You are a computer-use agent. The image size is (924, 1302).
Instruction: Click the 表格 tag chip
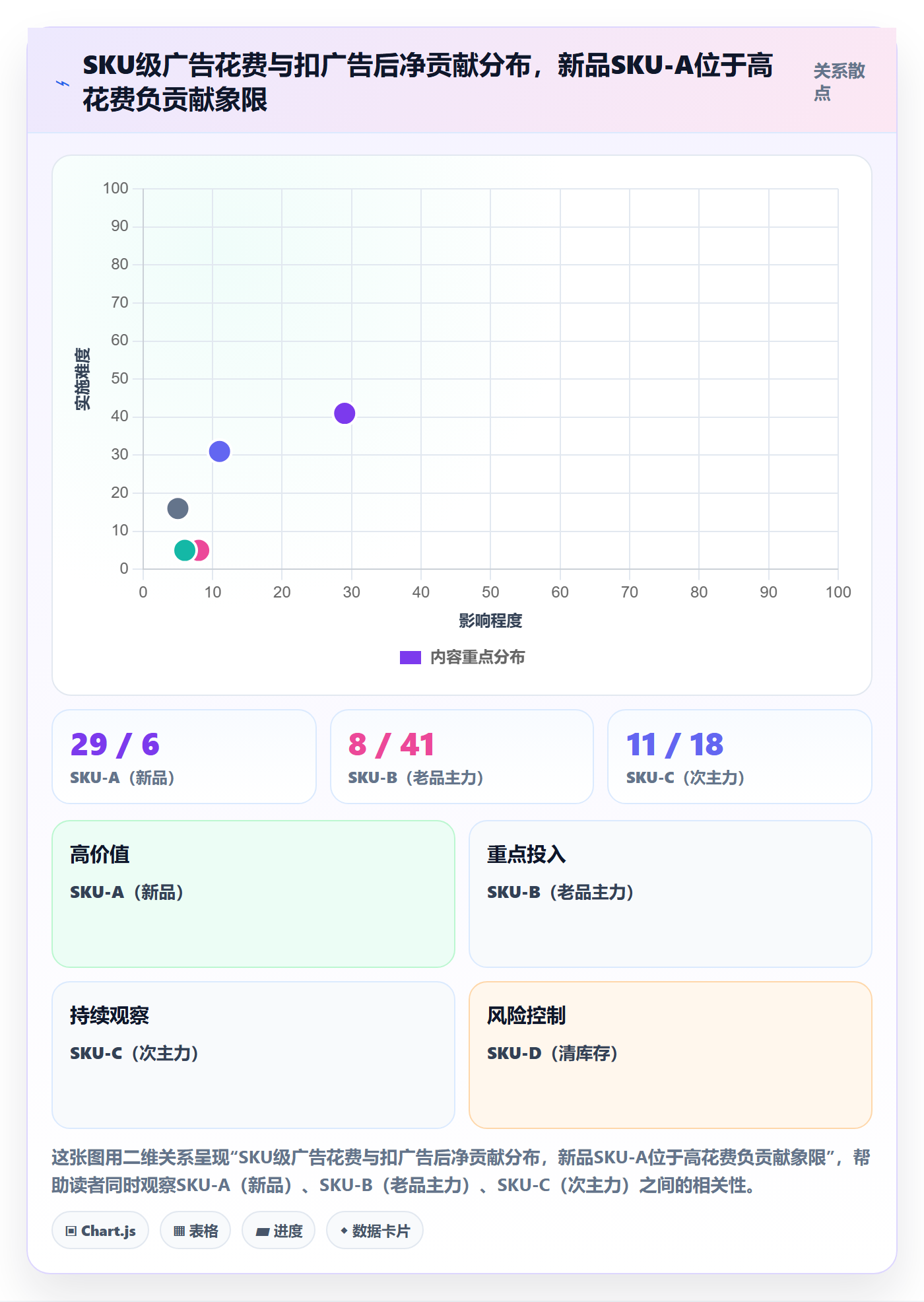pos(195,1230)
